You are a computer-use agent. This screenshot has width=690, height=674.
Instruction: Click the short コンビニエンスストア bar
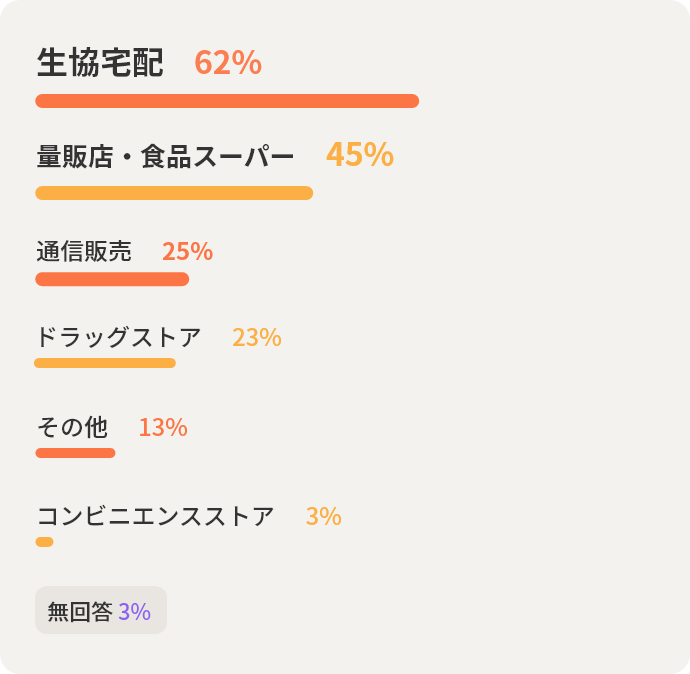[44, 542]
